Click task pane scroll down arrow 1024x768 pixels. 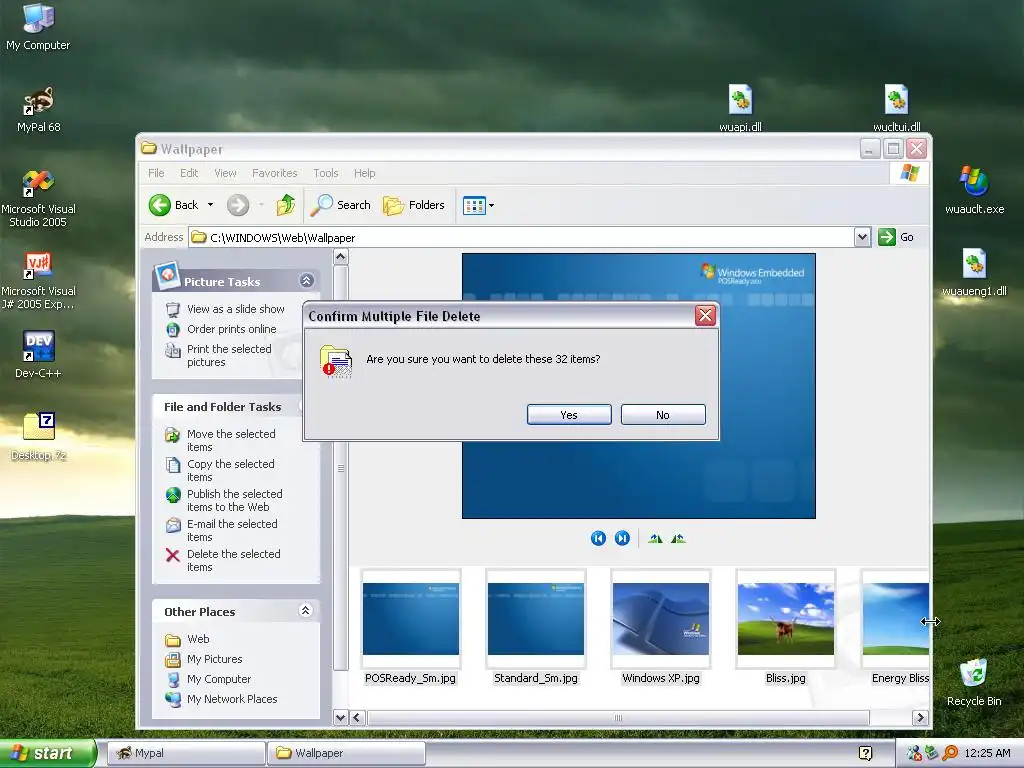pyautogui.click(x=340, y=718)
